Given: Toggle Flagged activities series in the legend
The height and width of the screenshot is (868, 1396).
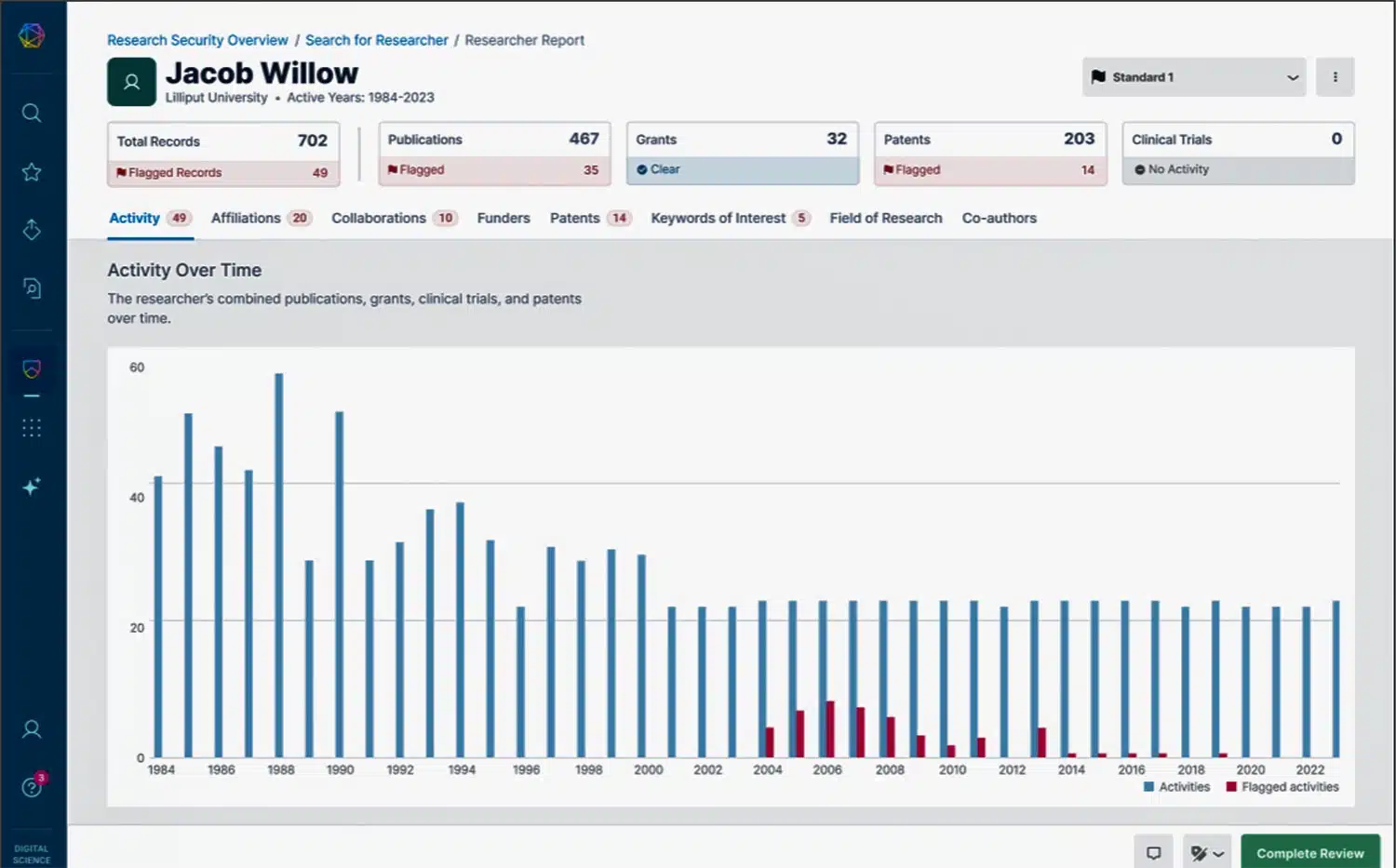Looking at the screenshot, I should tap(1282, 787).
